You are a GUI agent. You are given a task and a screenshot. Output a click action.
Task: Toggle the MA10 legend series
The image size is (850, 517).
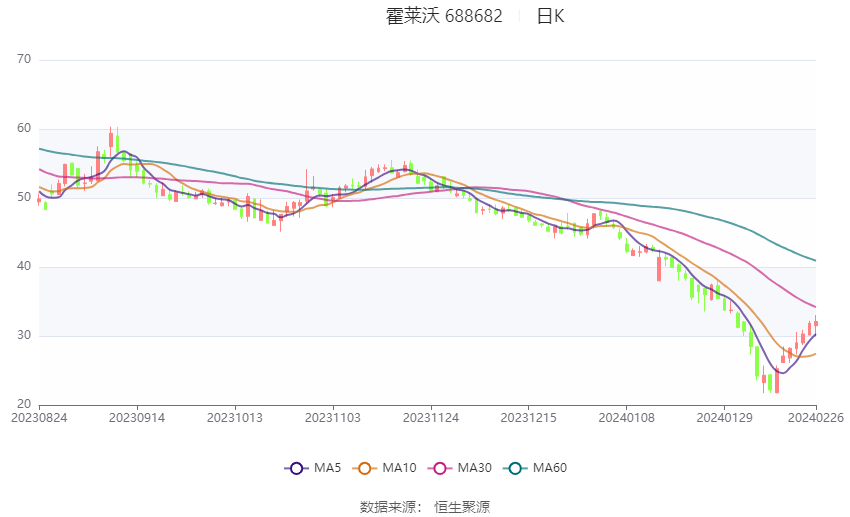click(x=384, y=468)
